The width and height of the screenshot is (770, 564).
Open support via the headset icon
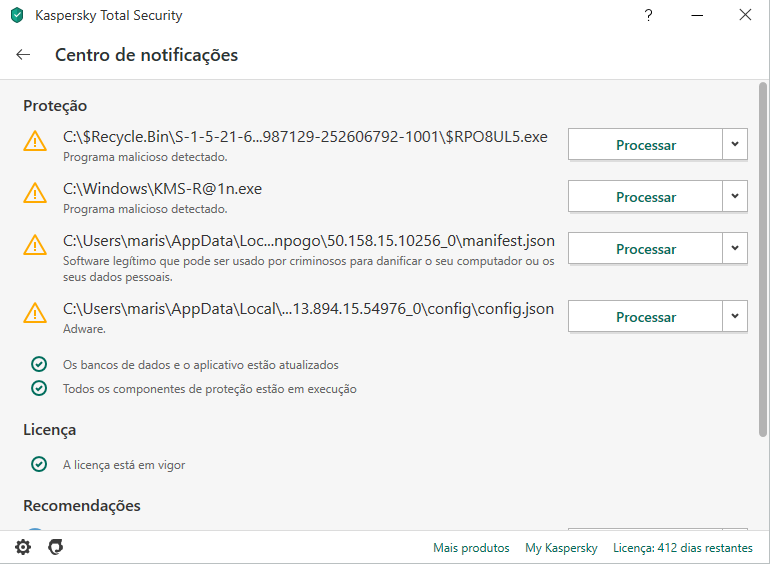click(x=55, y=547)
